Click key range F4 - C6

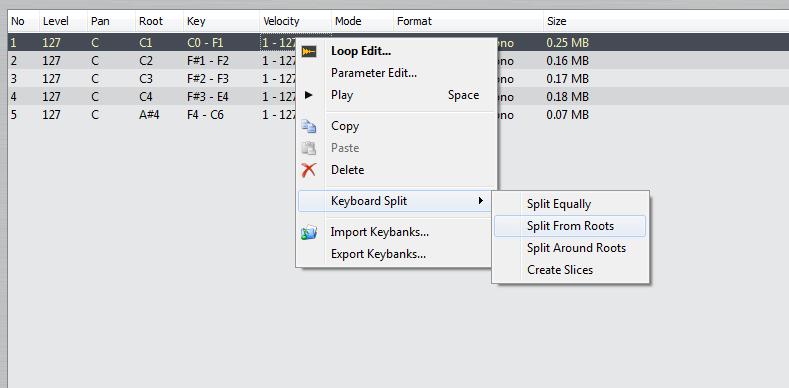tap(205, 115)
